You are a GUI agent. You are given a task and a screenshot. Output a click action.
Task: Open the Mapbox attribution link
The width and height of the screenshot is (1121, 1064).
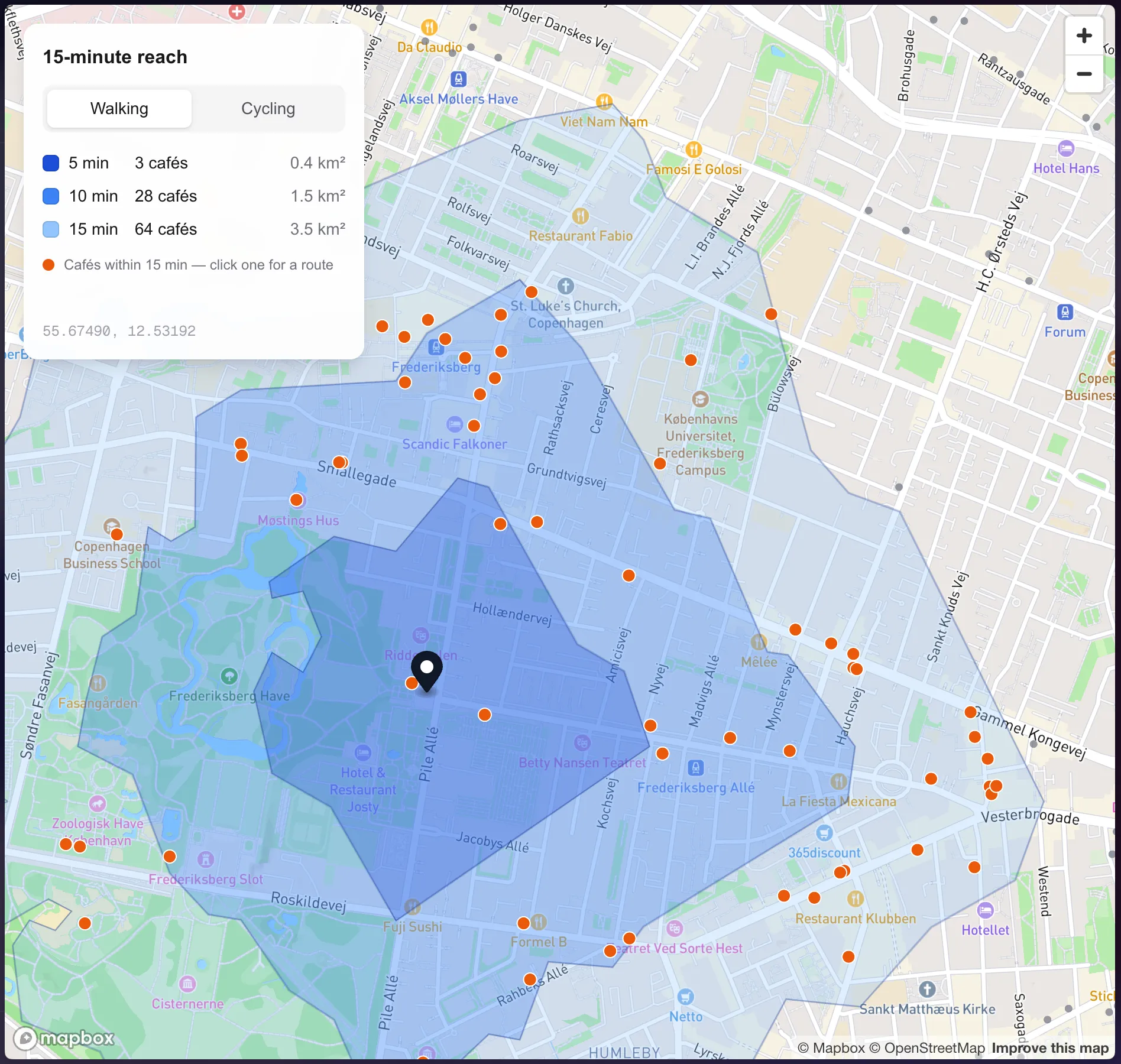[831, 1048]
